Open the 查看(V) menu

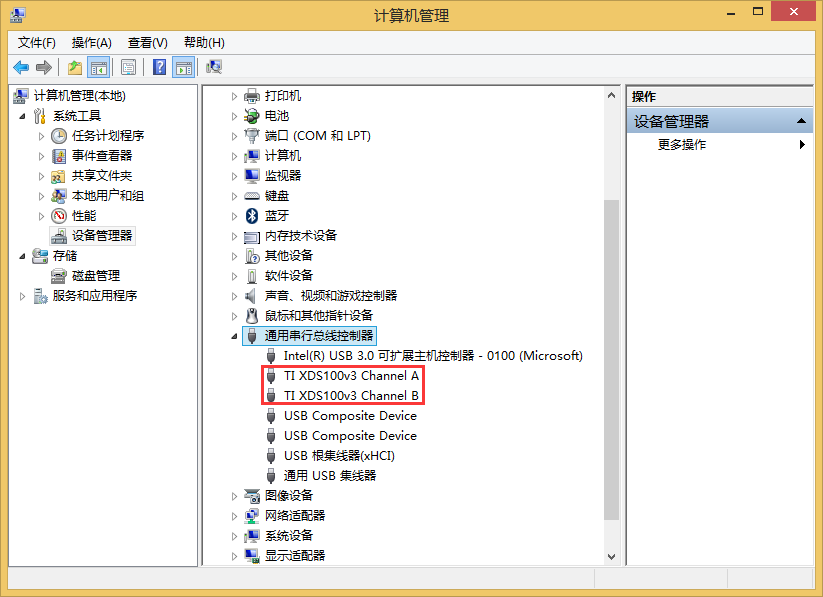pos(147,43)
